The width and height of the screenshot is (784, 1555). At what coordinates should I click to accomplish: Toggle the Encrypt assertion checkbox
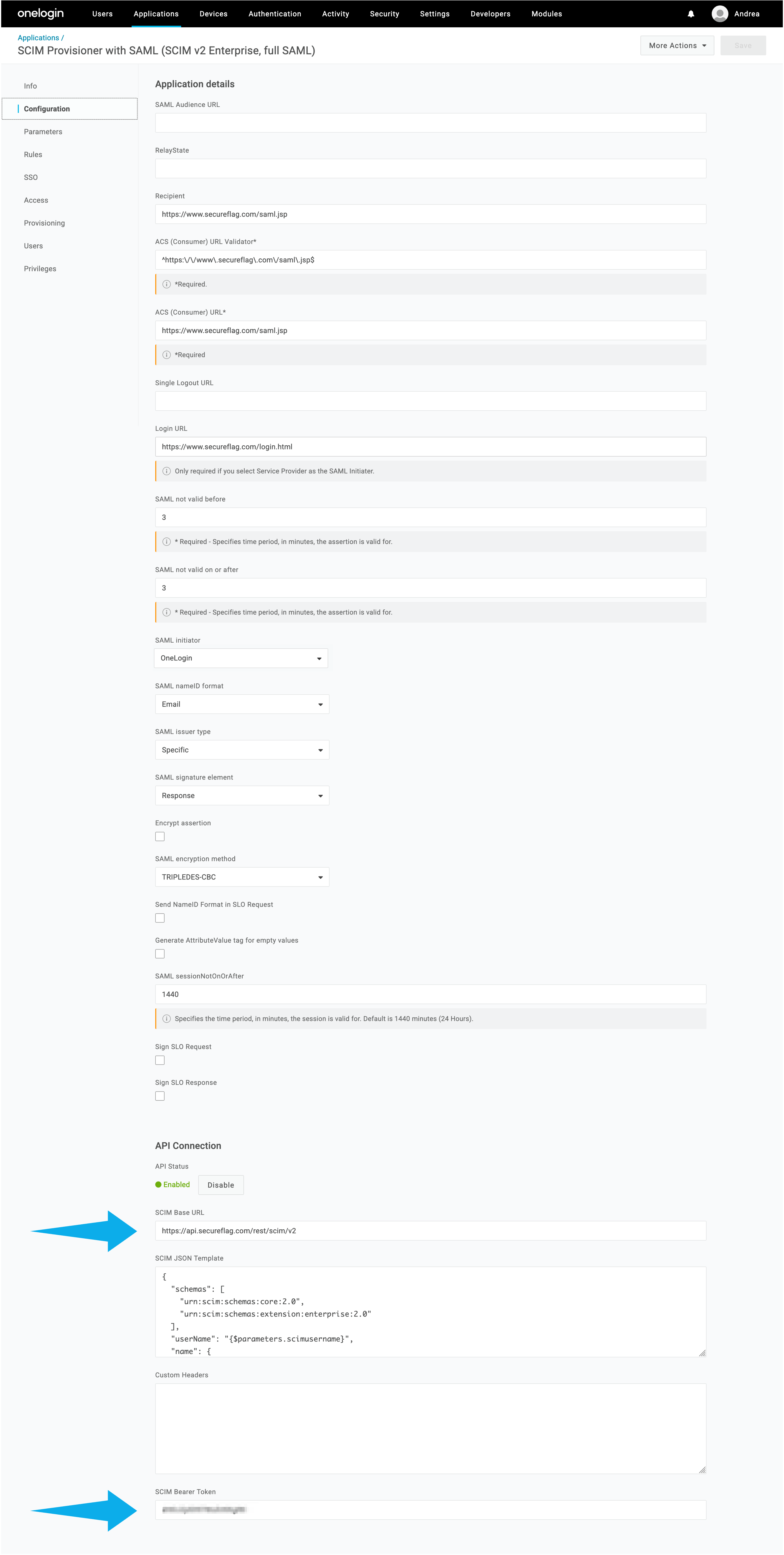(x=160, y=836)
